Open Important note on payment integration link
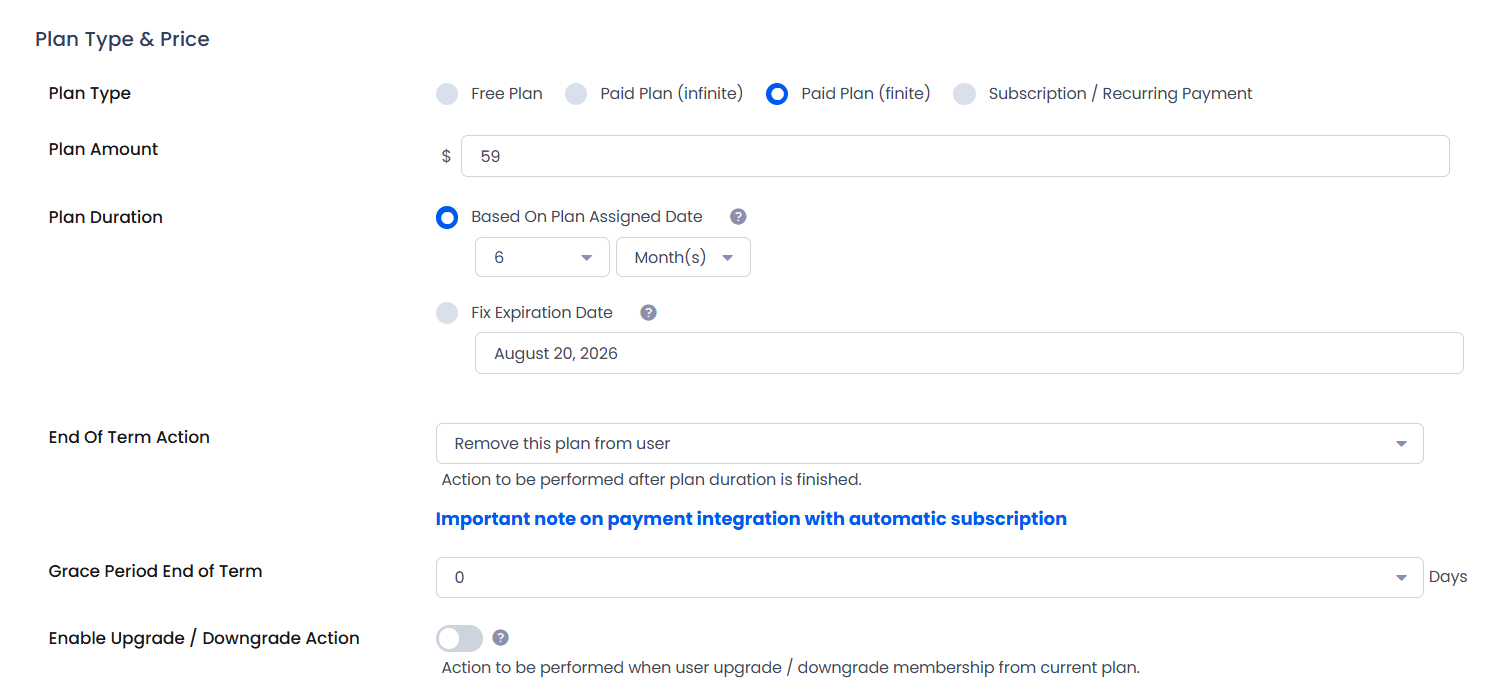The height and width of the screenshot is (693, 1492). pos(751,519)
